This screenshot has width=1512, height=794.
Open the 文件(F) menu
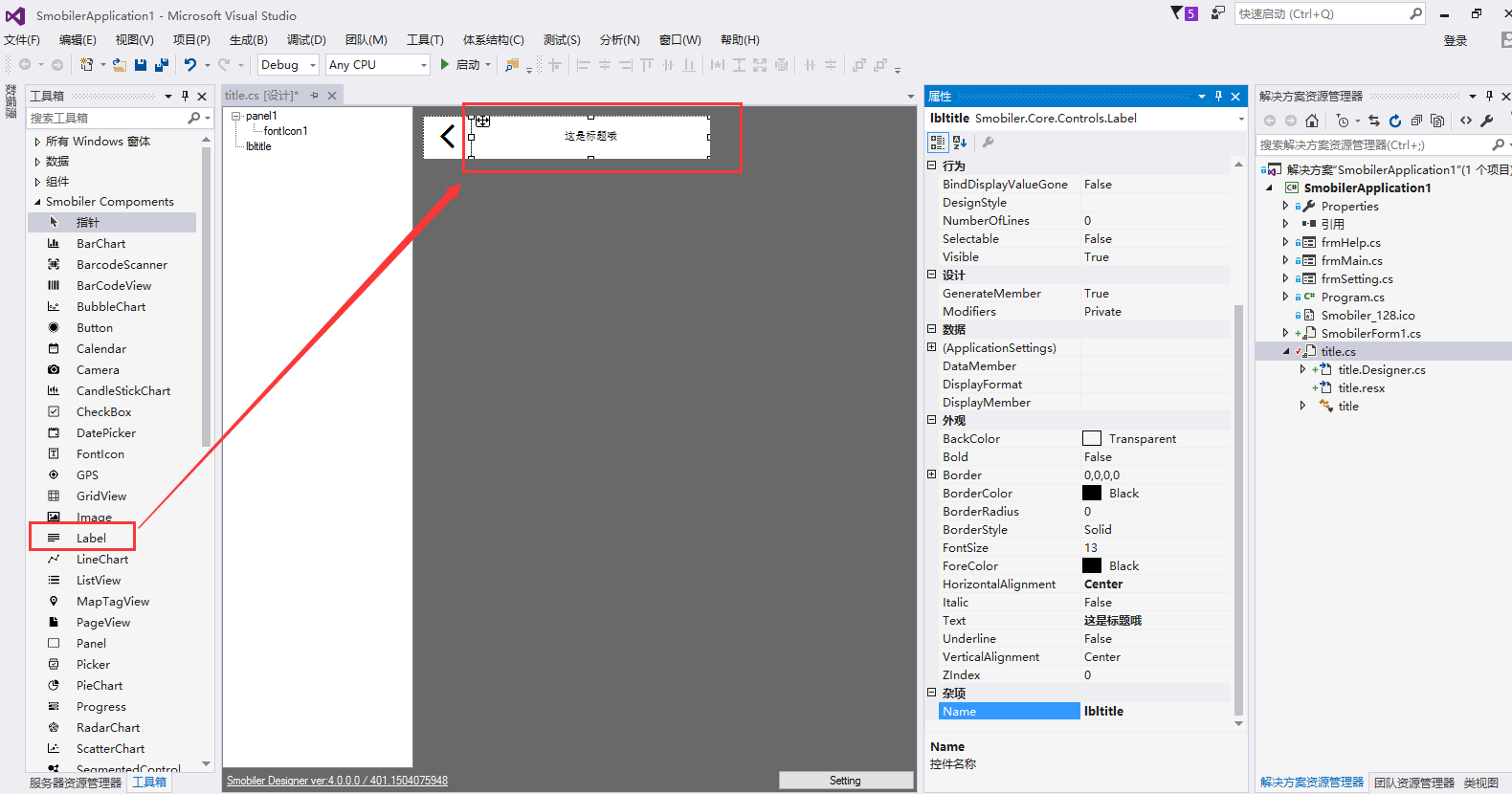(22, 39)
